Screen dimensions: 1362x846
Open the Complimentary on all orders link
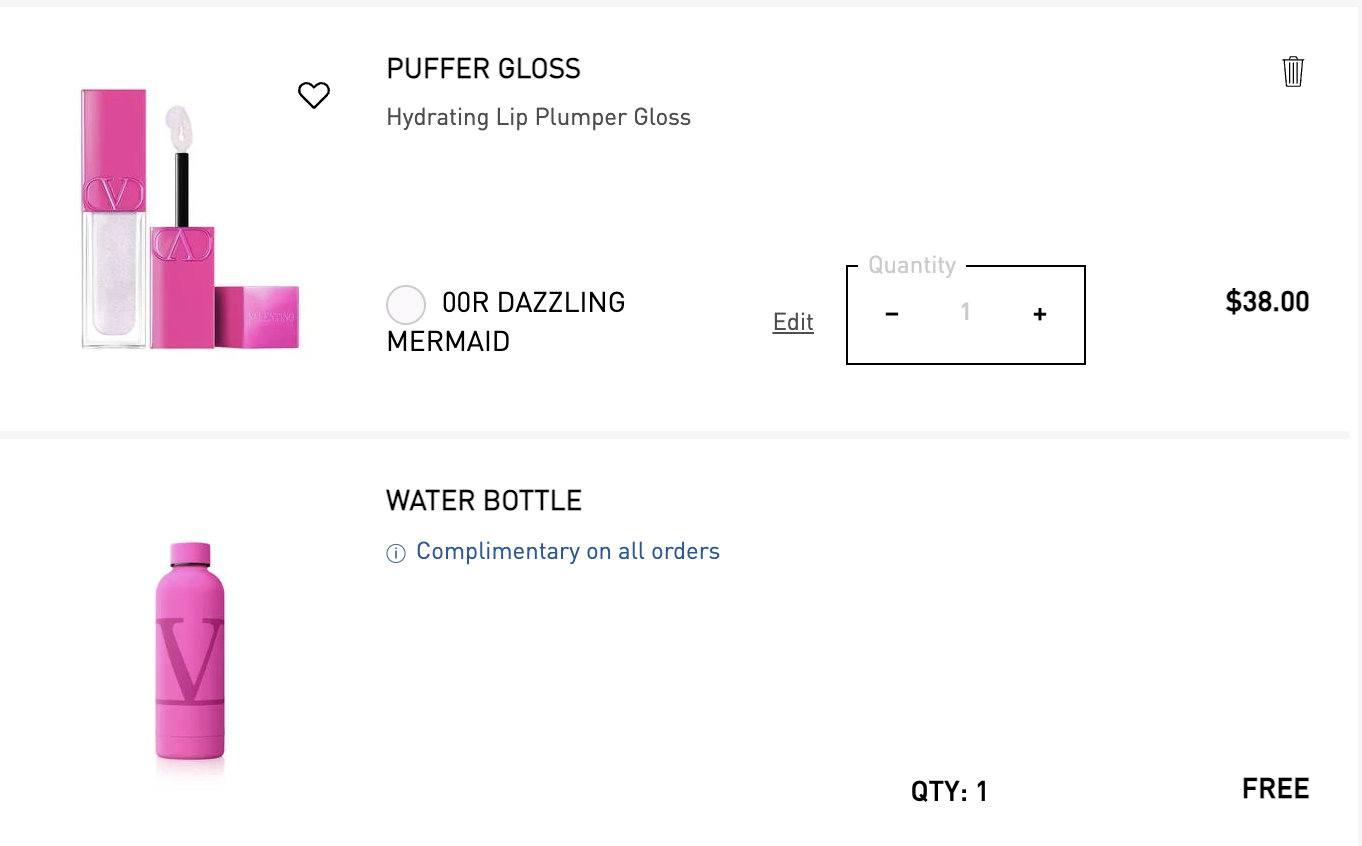(567, 552)
